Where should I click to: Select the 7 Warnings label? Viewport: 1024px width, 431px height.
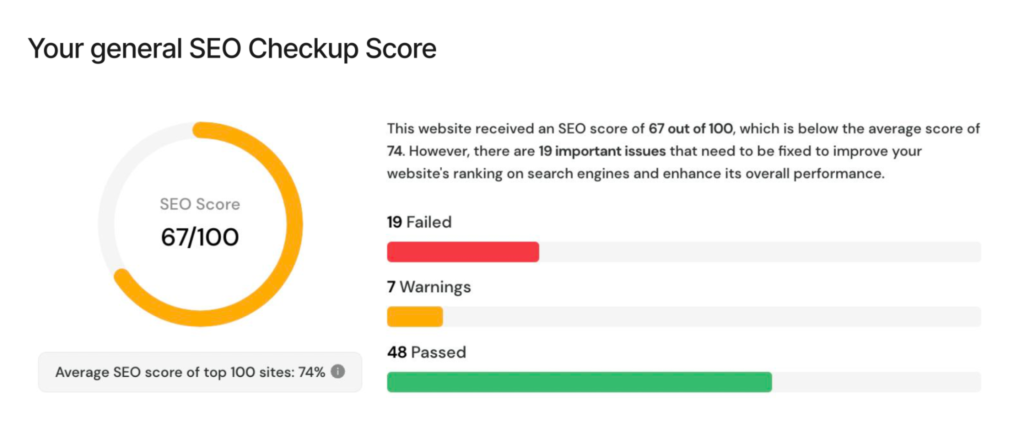(428, 287)
